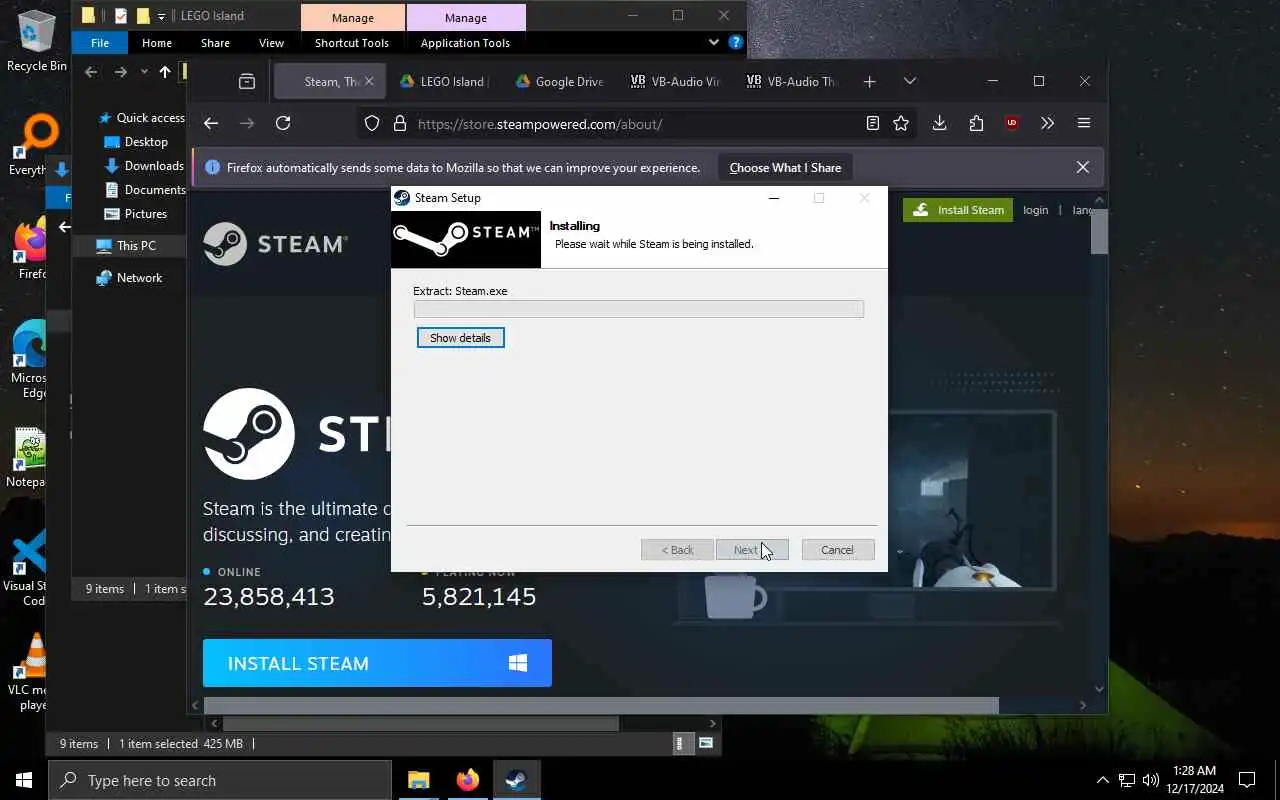Open the Recycle Bin desktop icon
Viewport: 1280px width, 800px height.
pos(36,41)
